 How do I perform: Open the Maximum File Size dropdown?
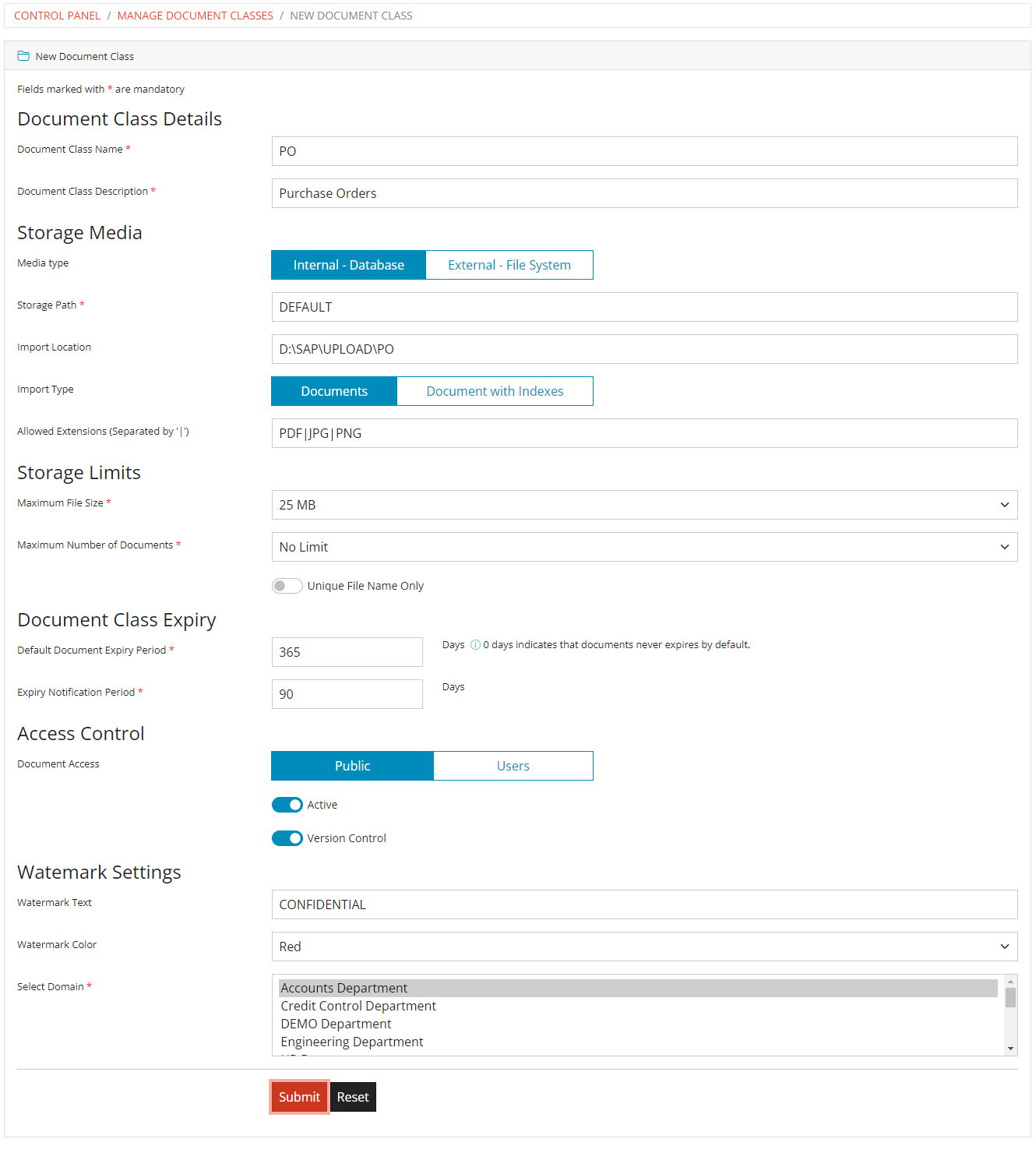pos(1004,505)
